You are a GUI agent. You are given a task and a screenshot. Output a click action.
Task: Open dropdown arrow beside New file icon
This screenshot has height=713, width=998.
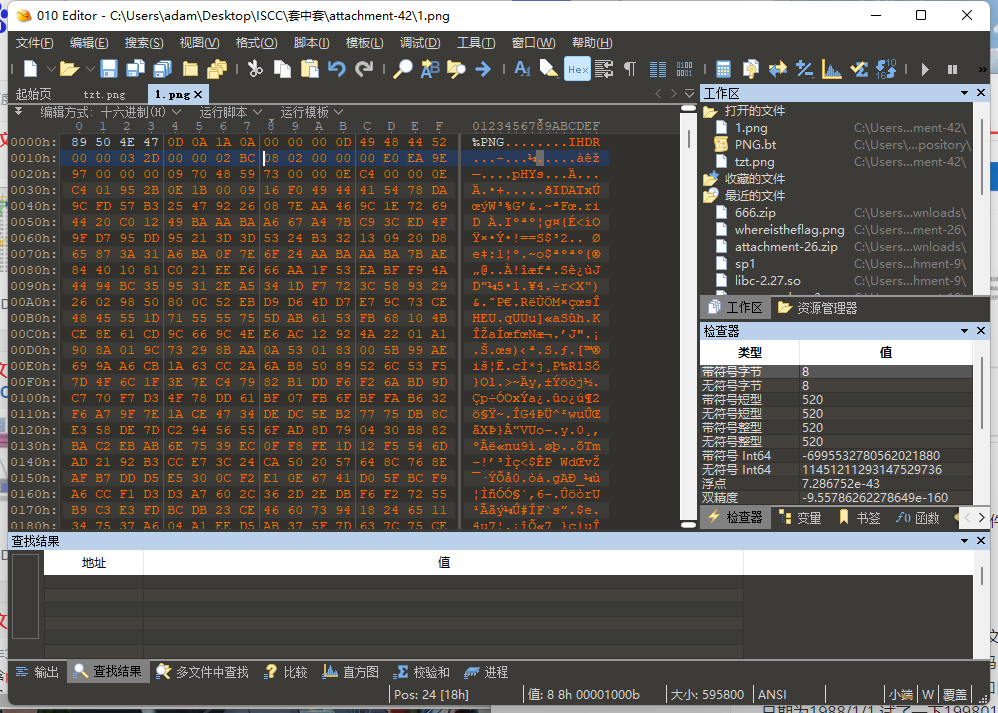(x=50, y=69)
